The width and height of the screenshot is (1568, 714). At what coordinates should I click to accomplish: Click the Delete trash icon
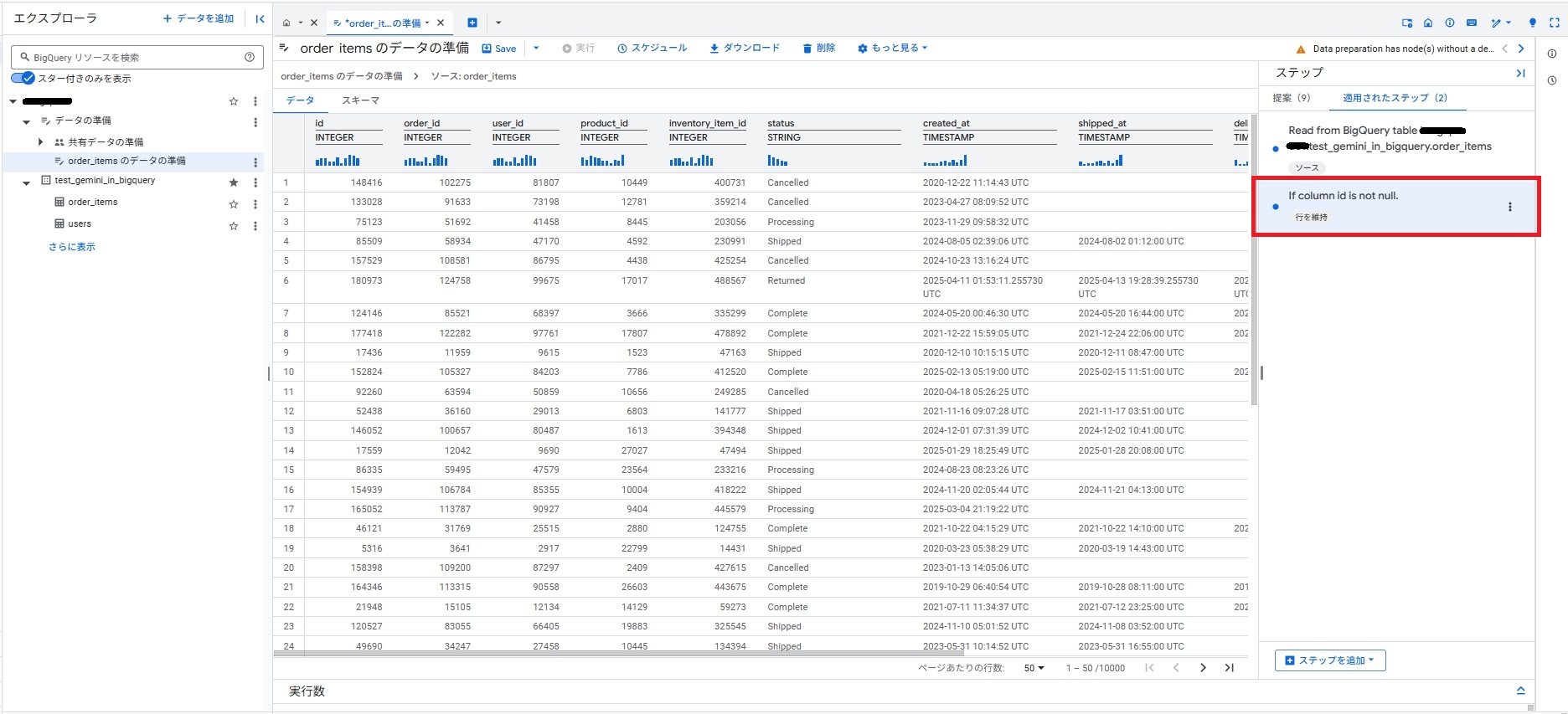[807, 49]
